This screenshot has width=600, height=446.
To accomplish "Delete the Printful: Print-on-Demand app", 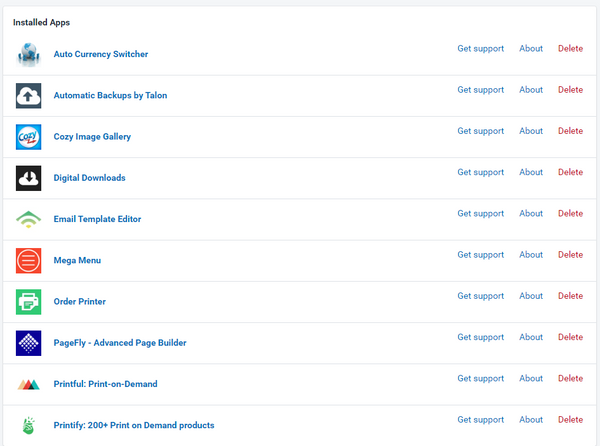I will click(x=570, y=378).
